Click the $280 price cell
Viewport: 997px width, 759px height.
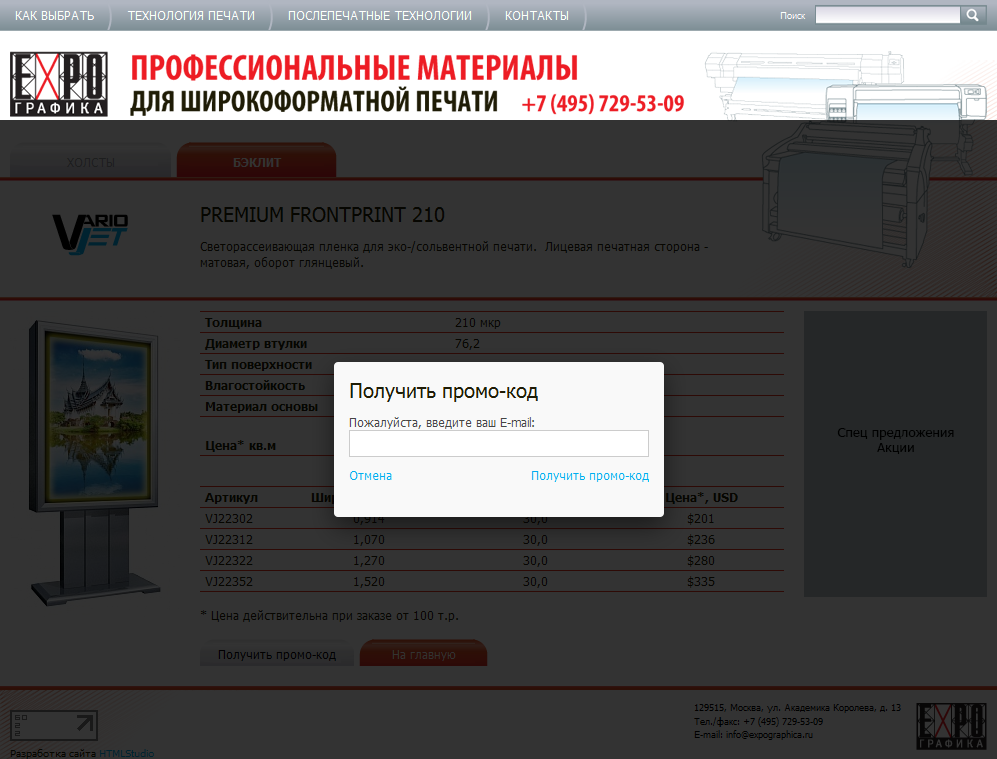pos(701,561)
